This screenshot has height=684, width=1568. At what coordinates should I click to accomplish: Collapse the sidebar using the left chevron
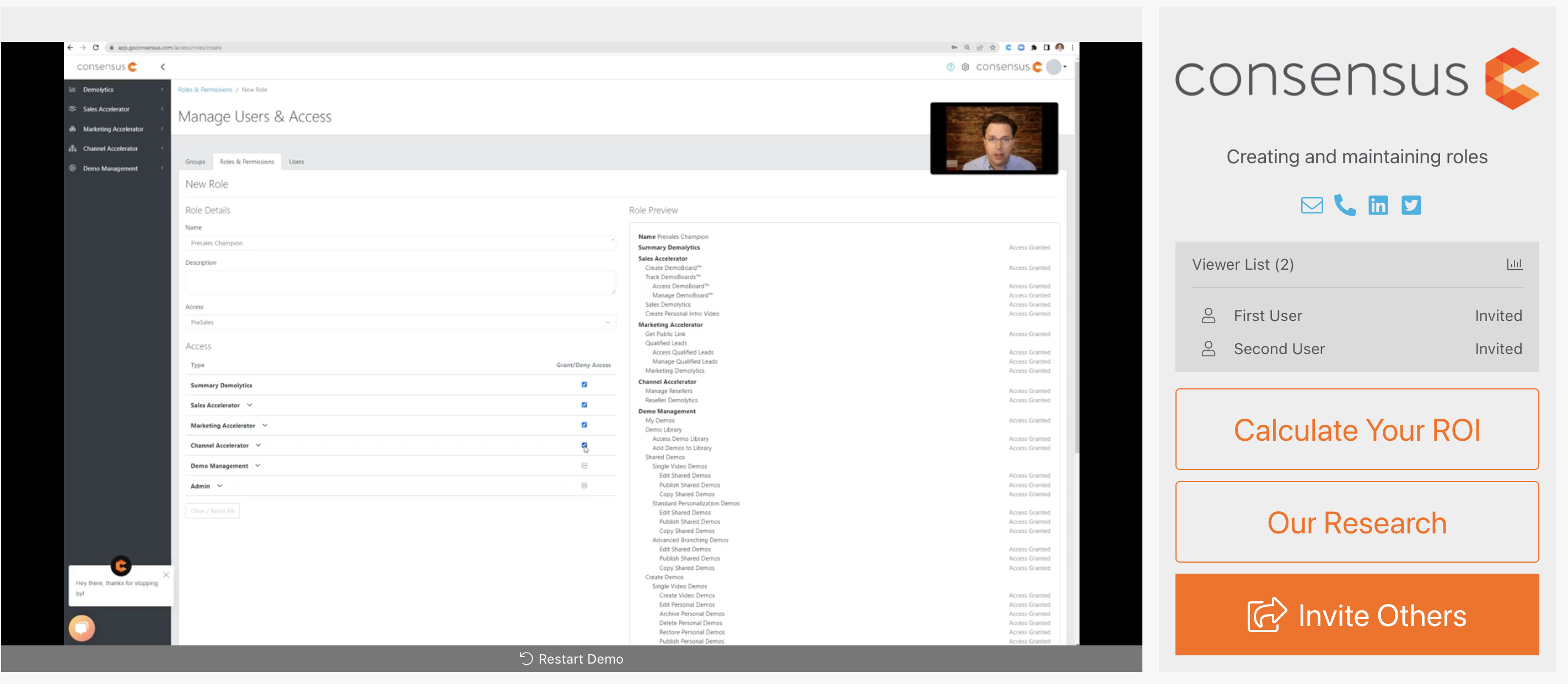click(163, 67)
